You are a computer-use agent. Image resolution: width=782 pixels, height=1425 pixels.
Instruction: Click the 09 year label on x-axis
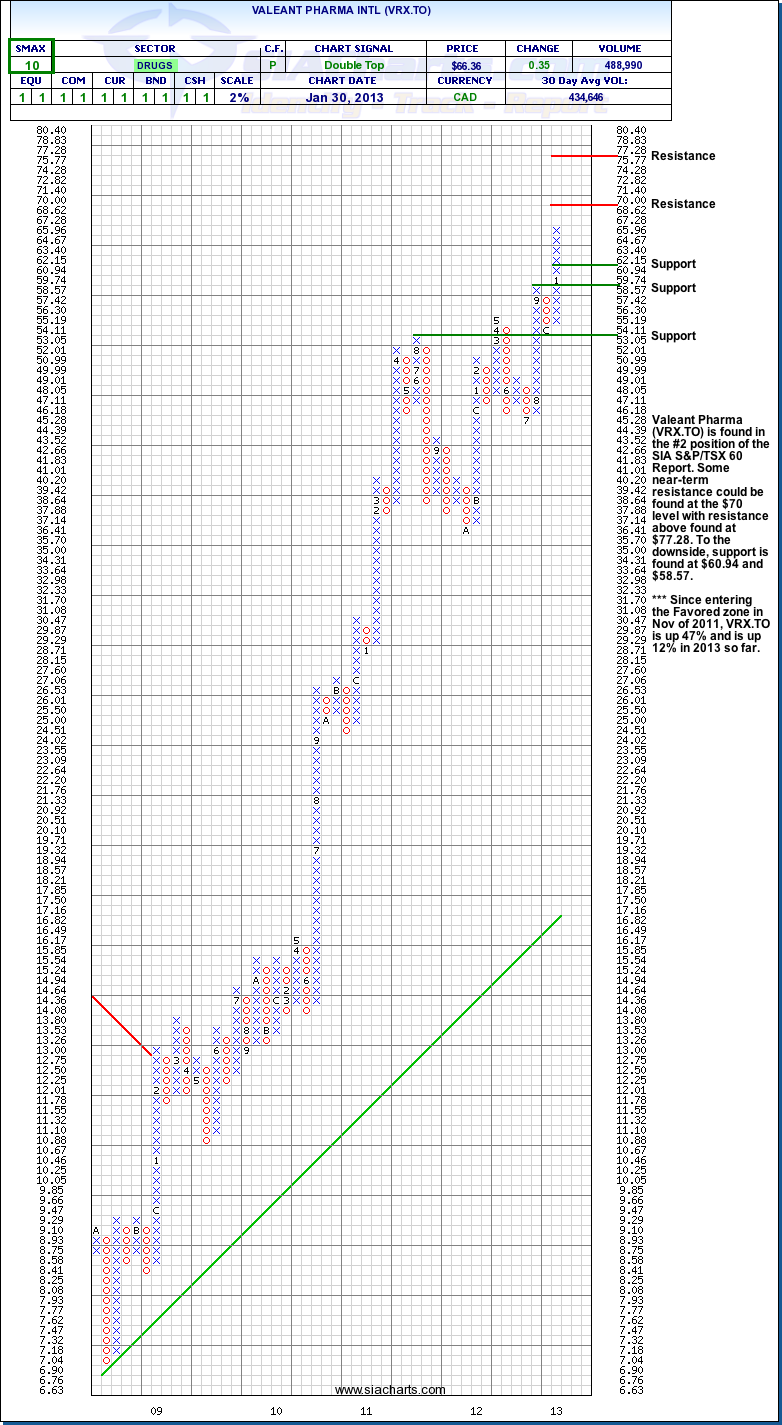pos(156,1410)
